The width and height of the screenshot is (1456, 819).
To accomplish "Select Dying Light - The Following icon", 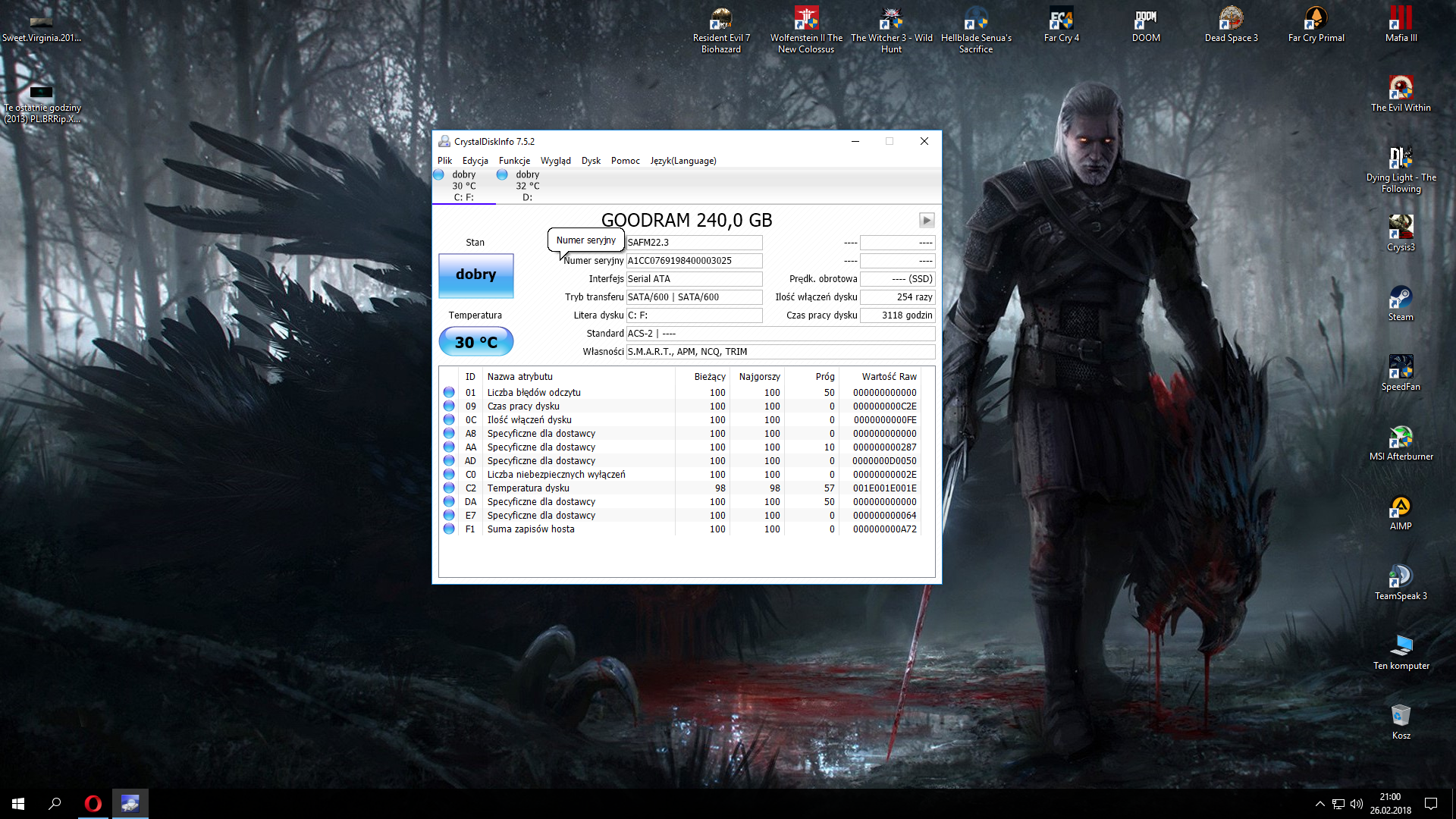I will [1401, 170].
